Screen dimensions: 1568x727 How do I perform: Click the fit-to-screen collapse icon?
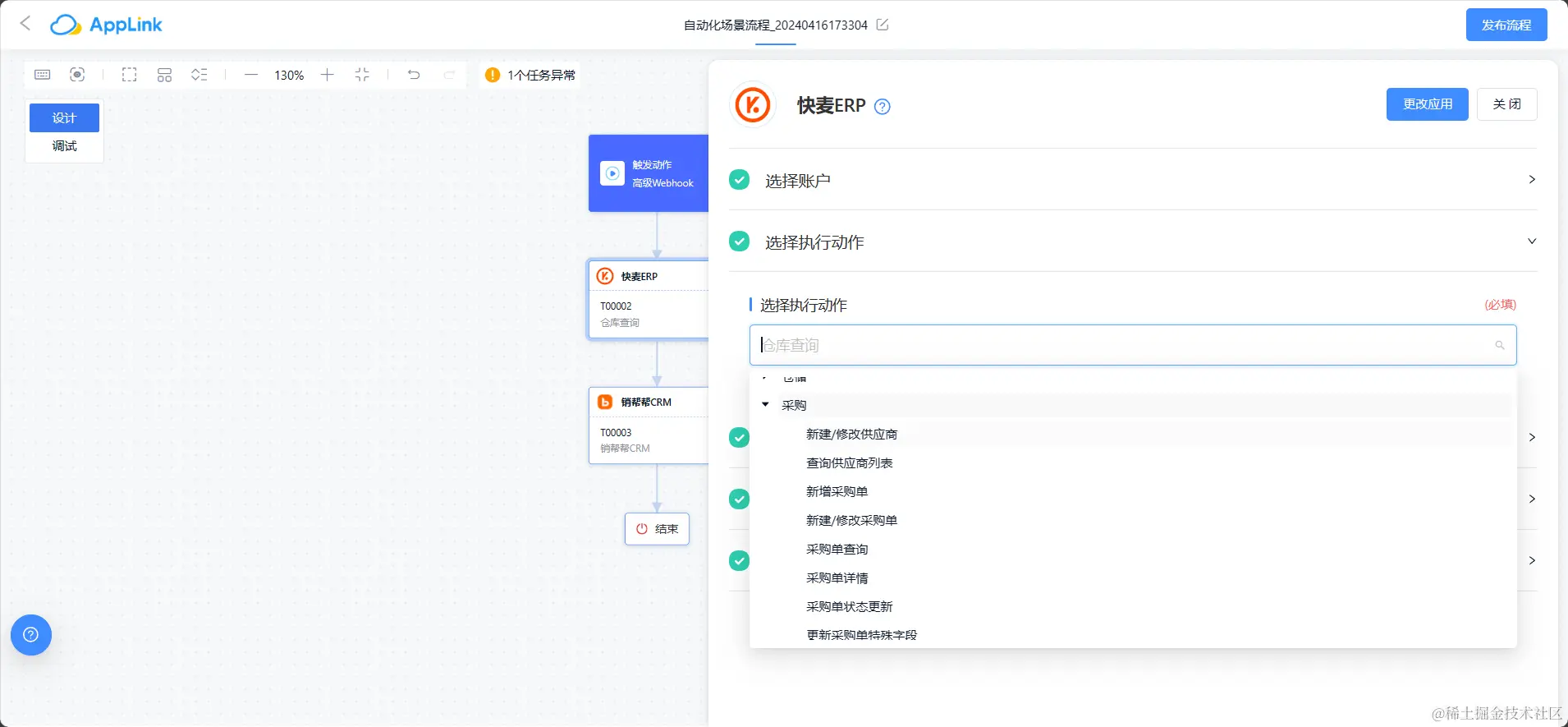tap(362, 75)
